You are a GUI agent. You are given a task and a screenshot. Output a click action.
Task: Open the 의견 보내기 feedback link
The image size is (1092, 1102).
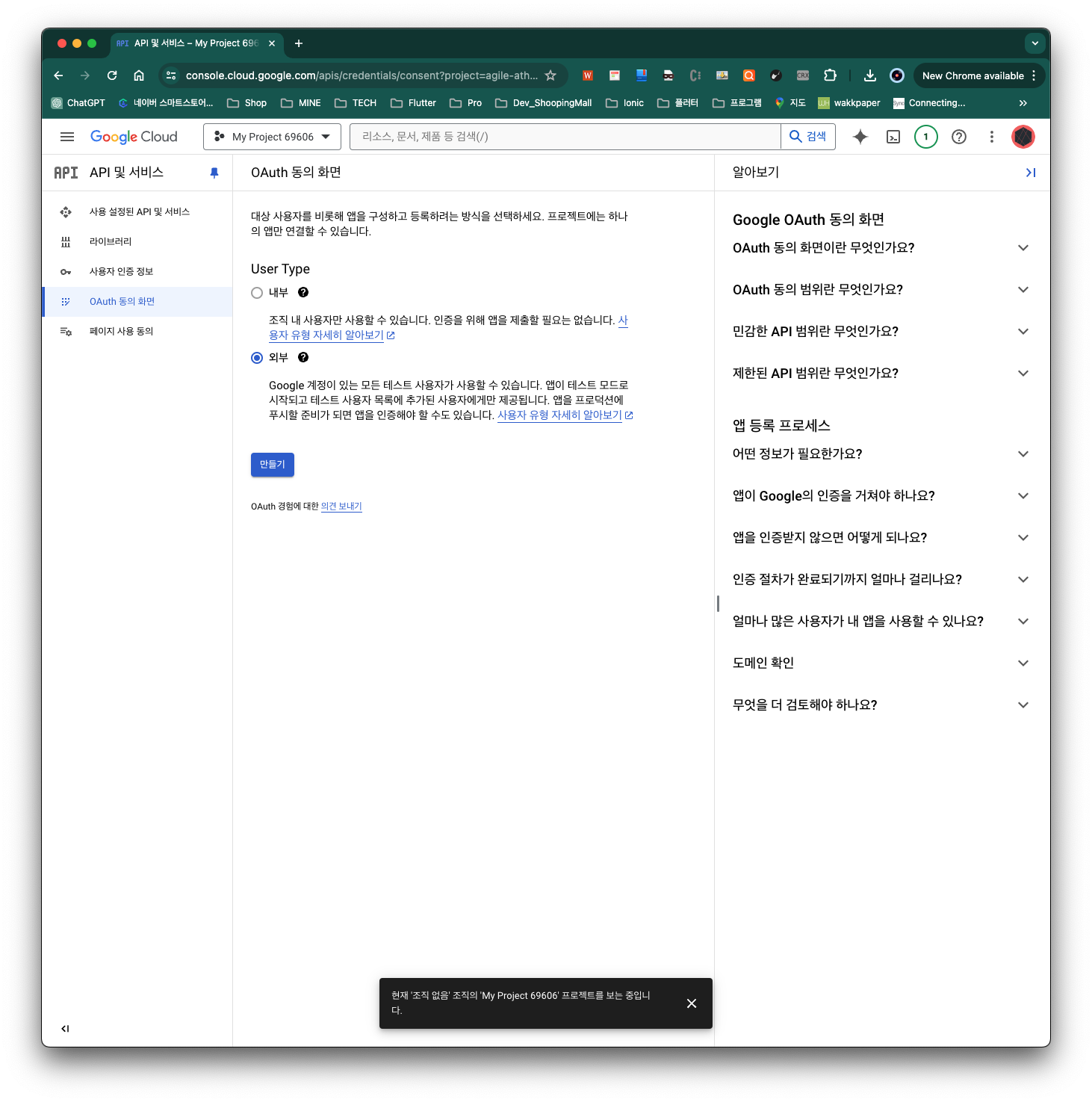[341, 507]
